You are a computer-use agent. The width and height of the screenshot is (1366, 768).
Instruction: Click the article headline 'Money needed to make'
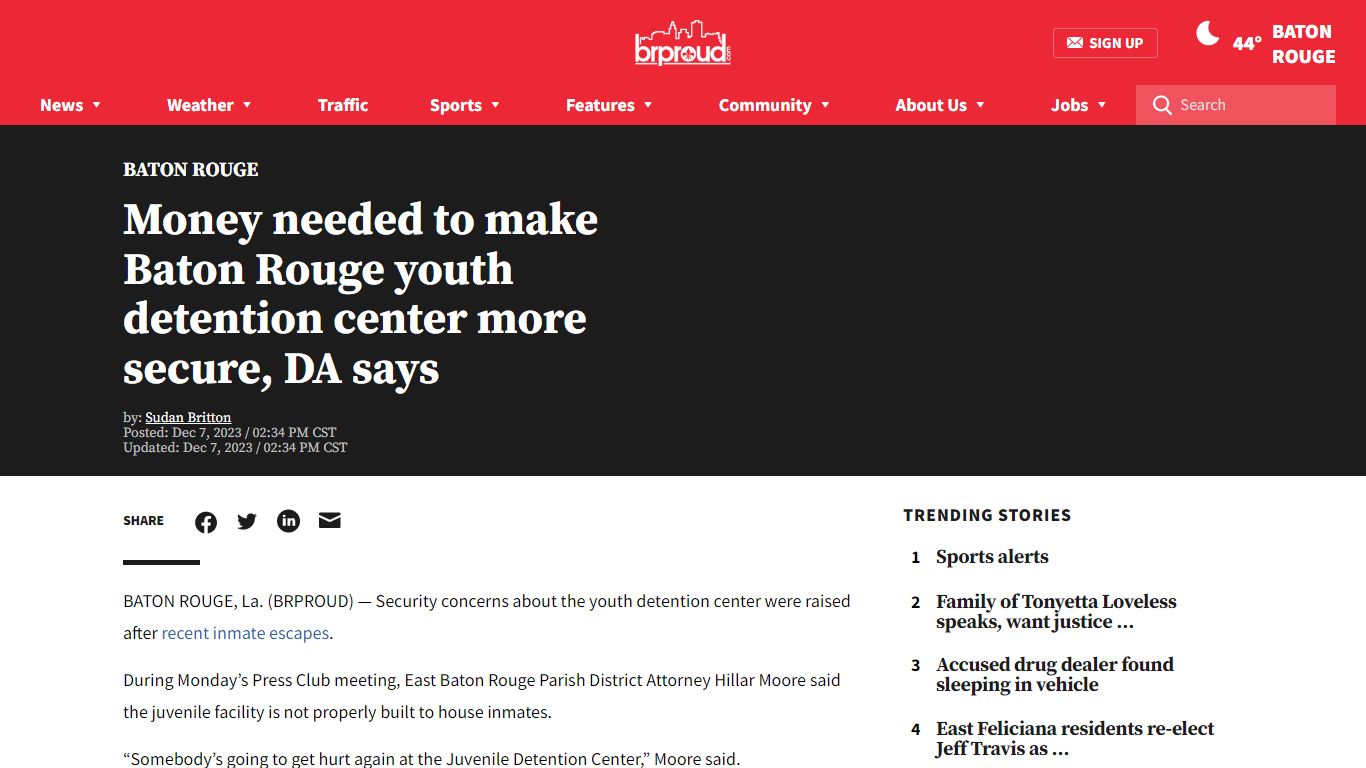point(361,294)
